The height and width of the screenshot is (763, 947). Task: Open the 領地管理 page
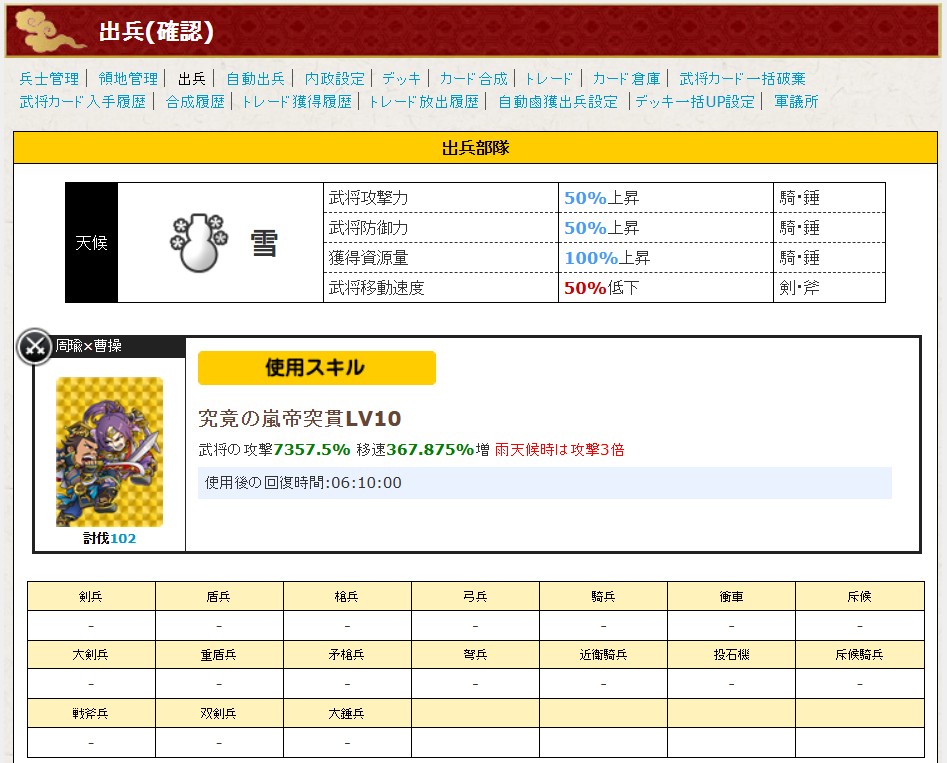coord(128,78)
